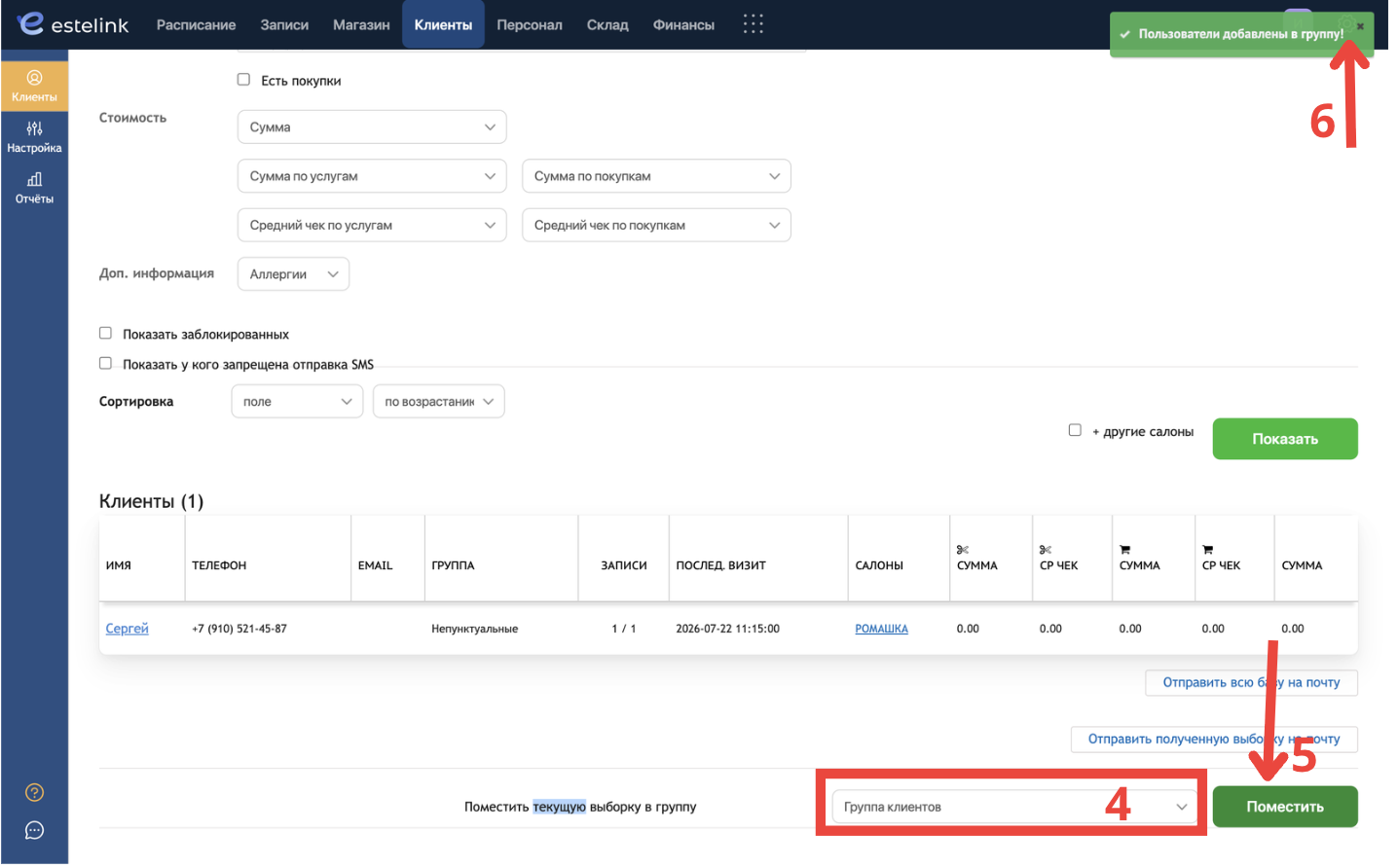The image size is (1398, 868).
Task: Toggle the другие салоны checkbox
Action: coord(1075,430)
